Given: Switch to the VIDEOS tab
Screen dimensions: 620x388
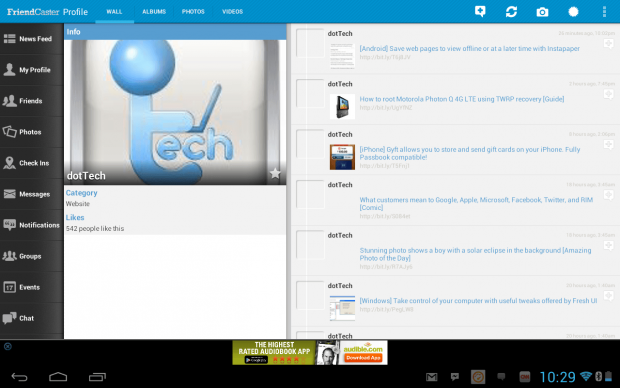Looking at the screenshot, I should point(232,11).
